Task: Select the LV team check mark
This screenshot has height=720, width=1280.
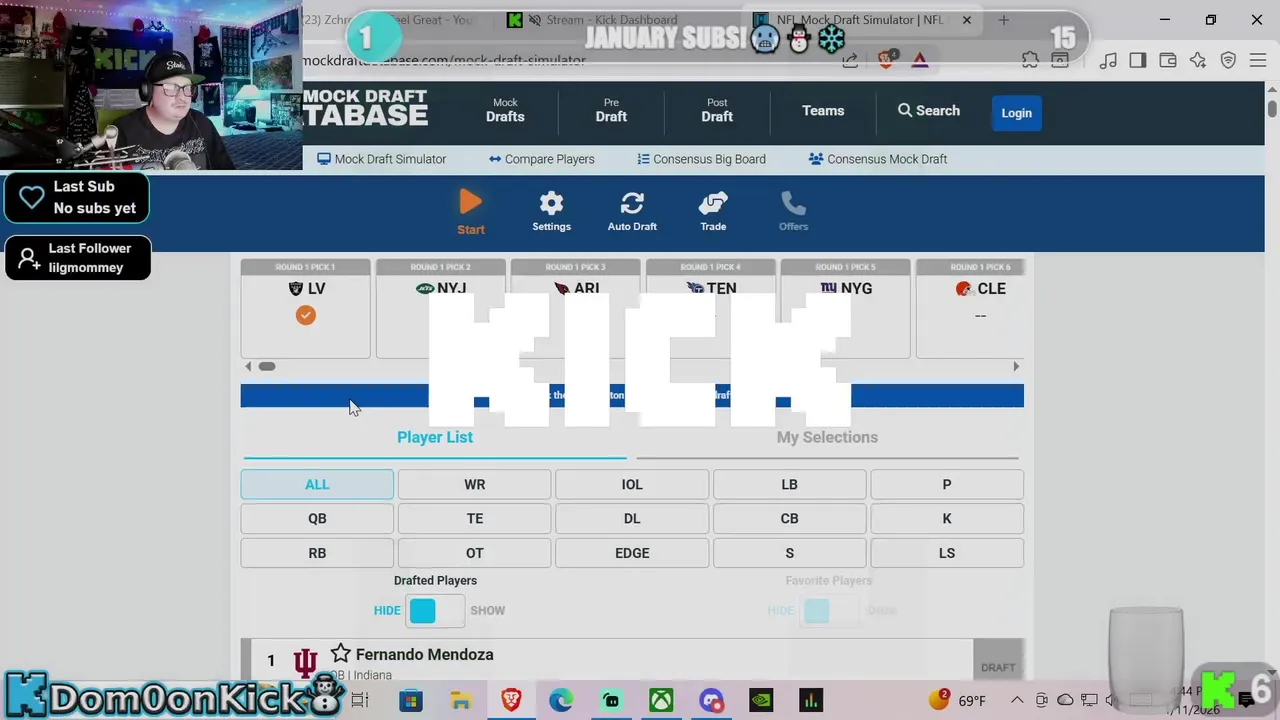Action: click(x=305, y=315)
